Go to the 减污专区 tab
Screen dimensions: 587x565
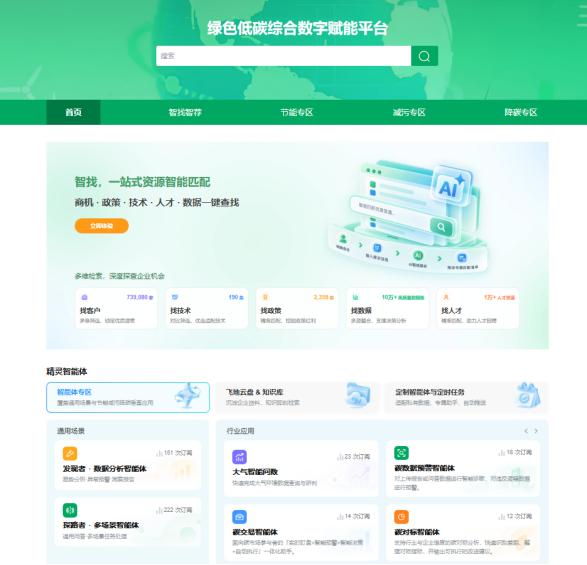(x=409, y=112)
